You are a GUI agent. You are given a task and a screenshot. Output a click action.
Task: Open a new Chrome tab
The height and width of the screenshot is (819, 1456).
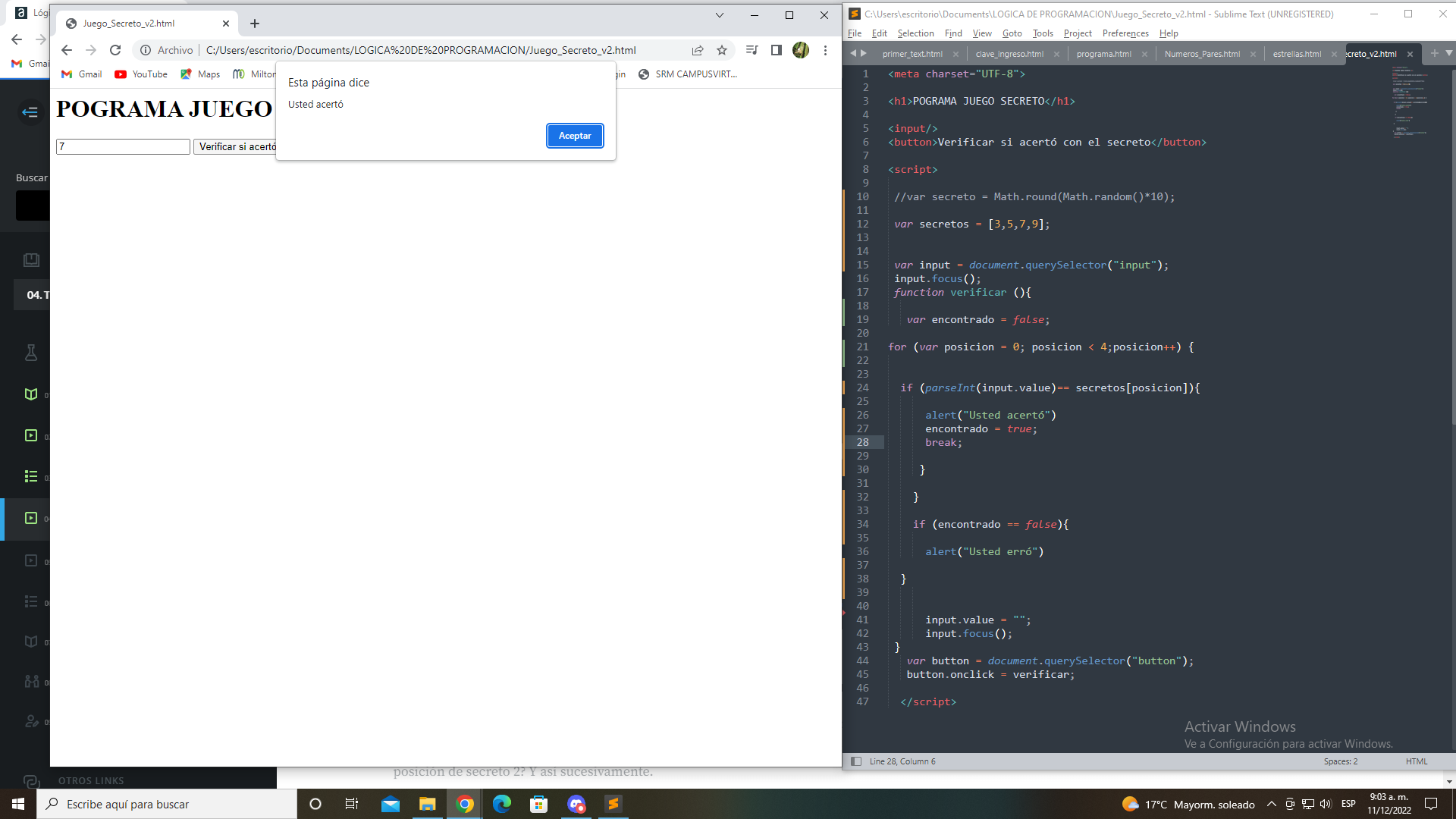[x=255, y=24]
